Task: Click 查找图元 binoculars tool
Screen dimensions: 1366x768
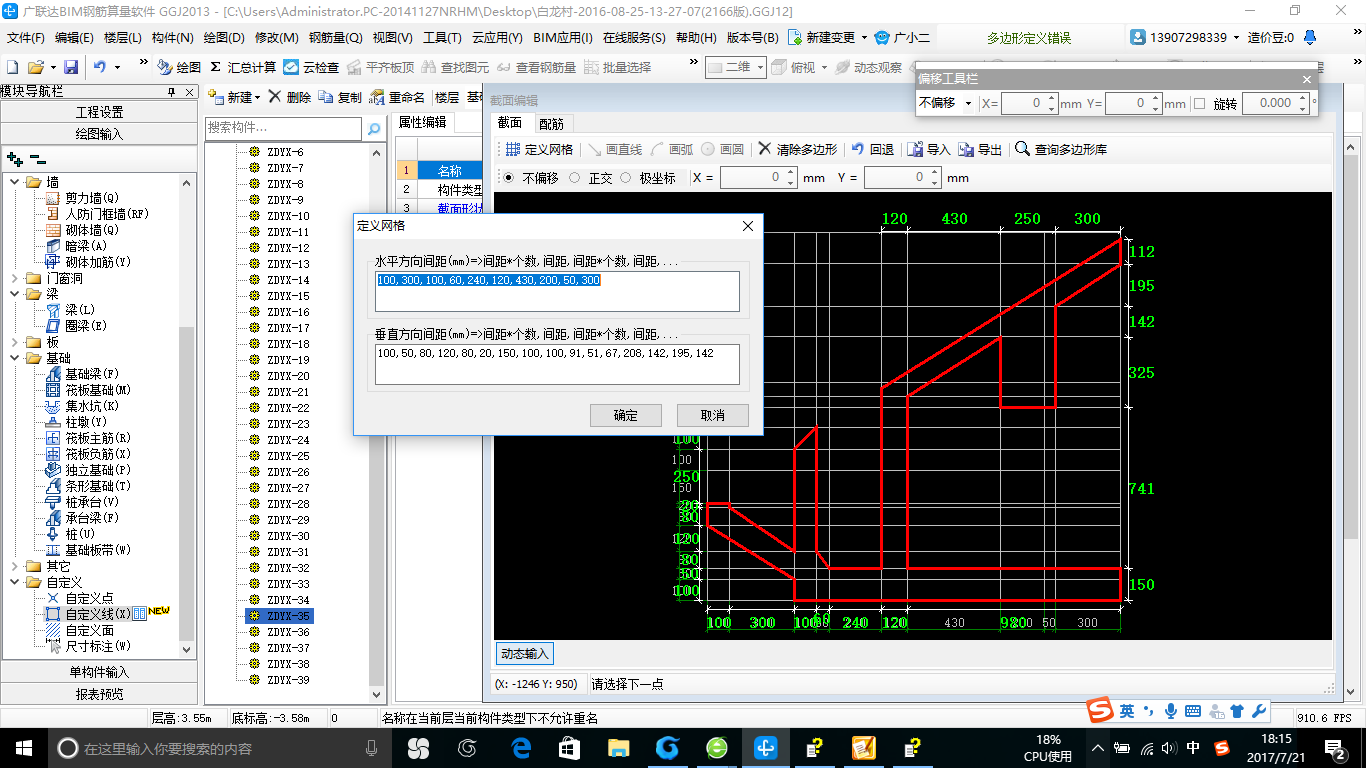Action: point(455,67)
